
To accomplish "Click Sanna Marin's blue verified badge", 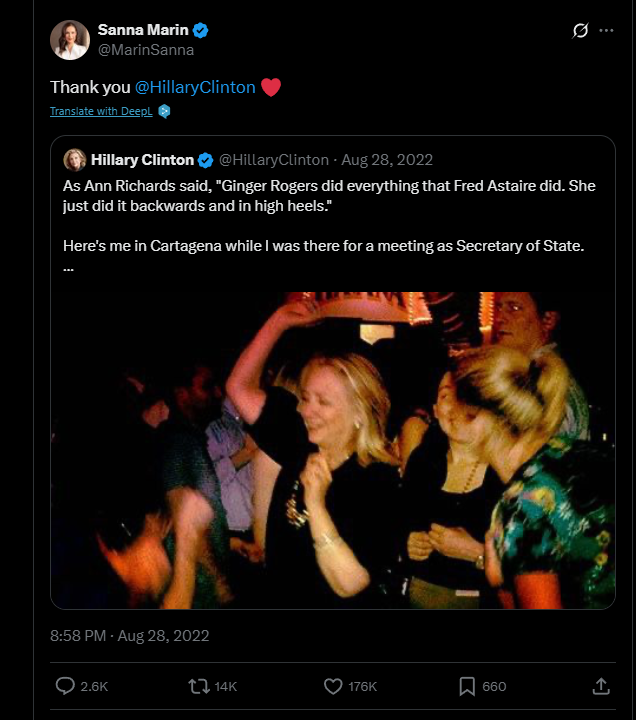I will (x=201, y=30).
